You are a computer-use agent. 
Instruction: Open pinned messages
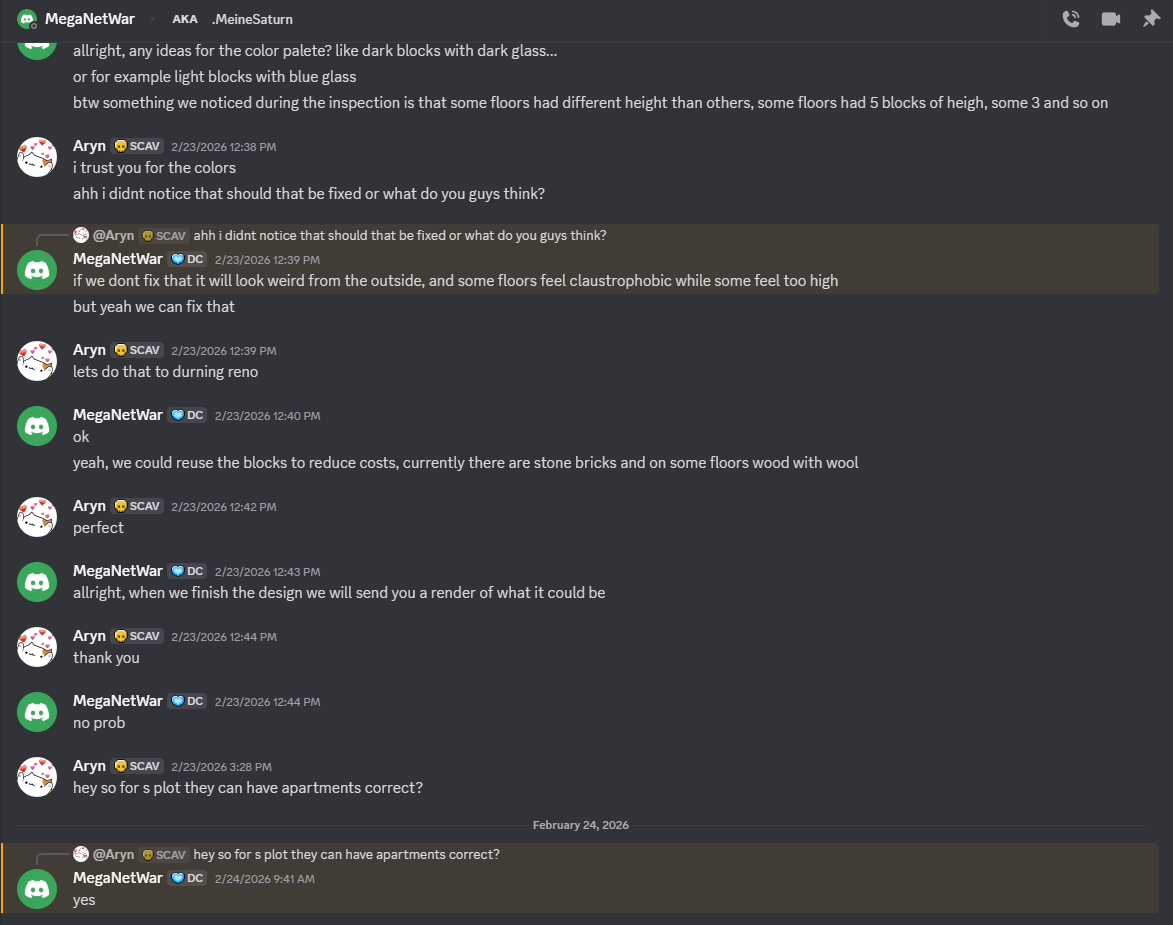(x=1151, y=19)
